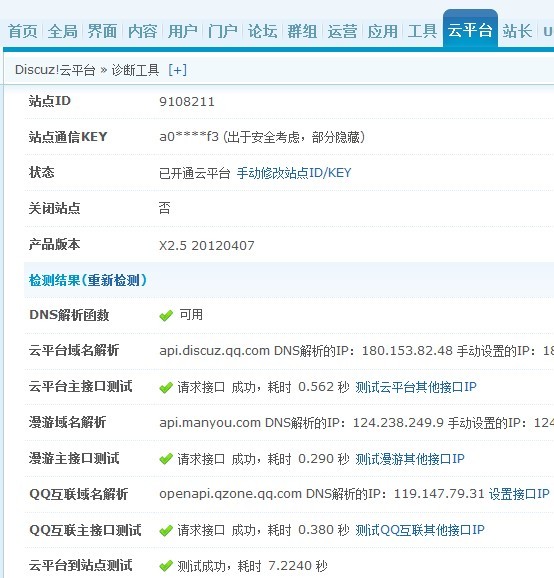The height and width of the screenshot is (578, 554).
Task: Switch to the 站长 tab
Action: pyautogui.click(x=518, y=31)
